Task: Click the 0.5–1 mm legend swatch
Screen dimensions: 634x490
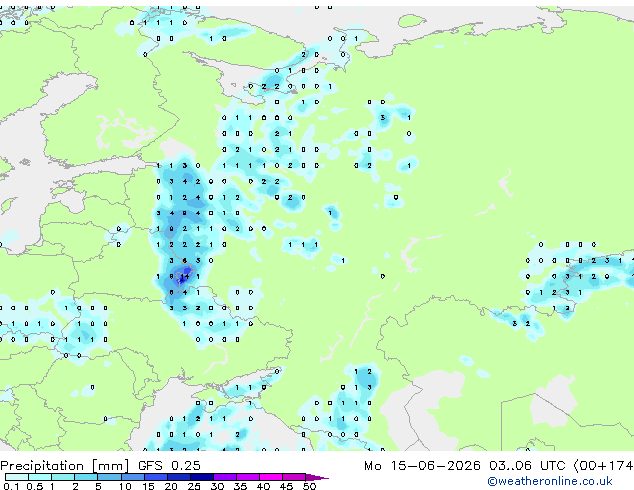Action: coord(40,477)
